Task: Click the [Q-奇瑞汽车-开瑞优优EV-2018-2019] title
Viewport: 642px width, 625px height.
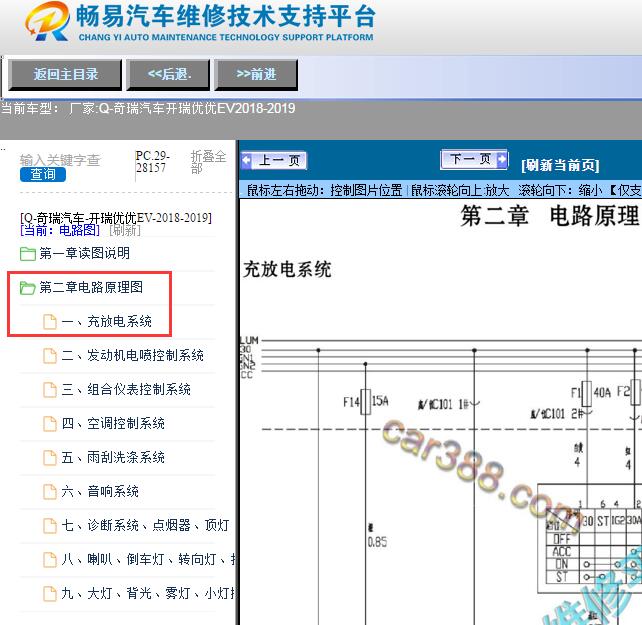Action: 116,217
